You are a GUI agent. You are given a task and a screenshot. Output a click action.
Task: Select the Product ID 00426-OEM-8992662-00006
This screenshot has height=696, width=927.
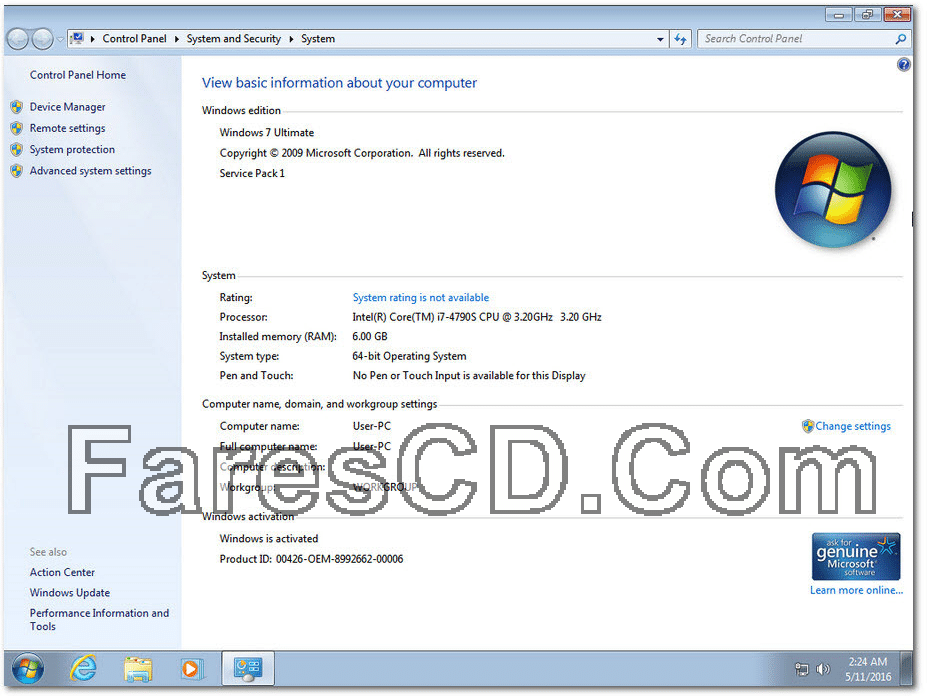pyautogui.click(x=339, y=559)
